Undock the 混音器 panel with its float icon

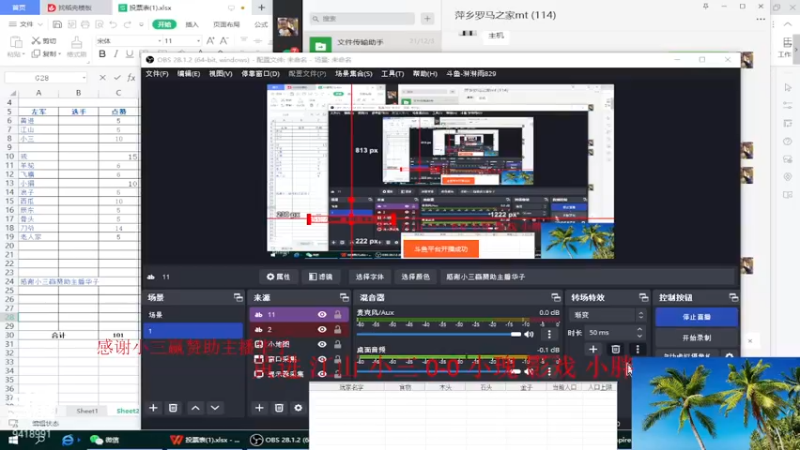coord(556,297)
